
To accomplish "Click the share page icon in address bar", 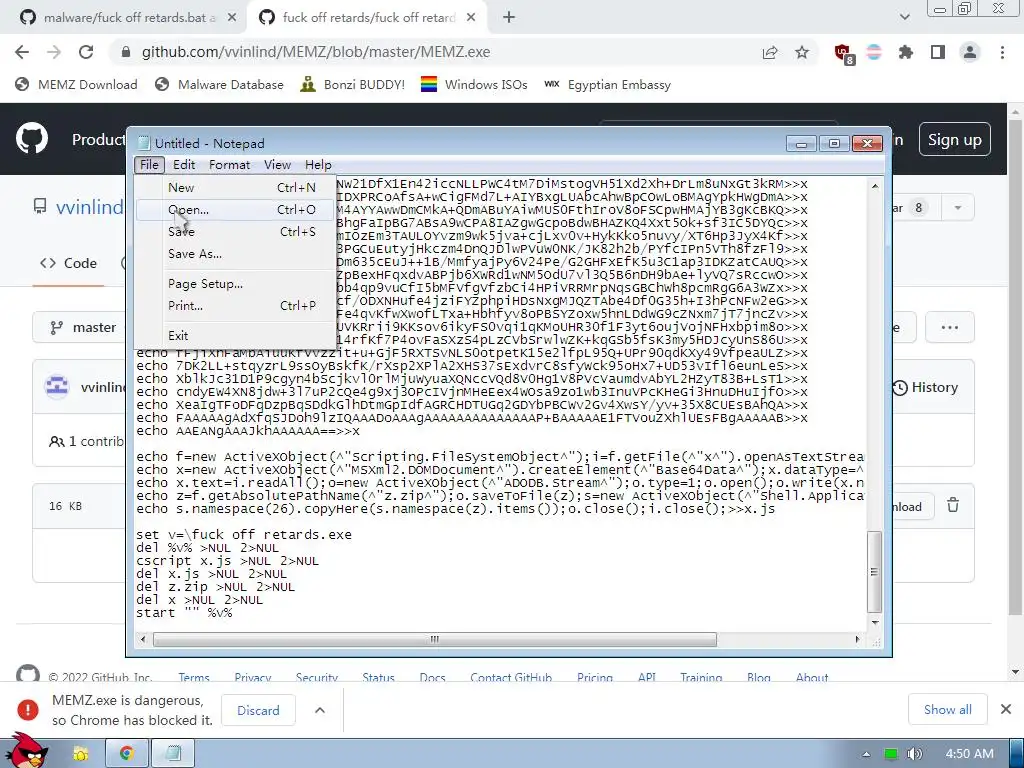I will 770,52.
